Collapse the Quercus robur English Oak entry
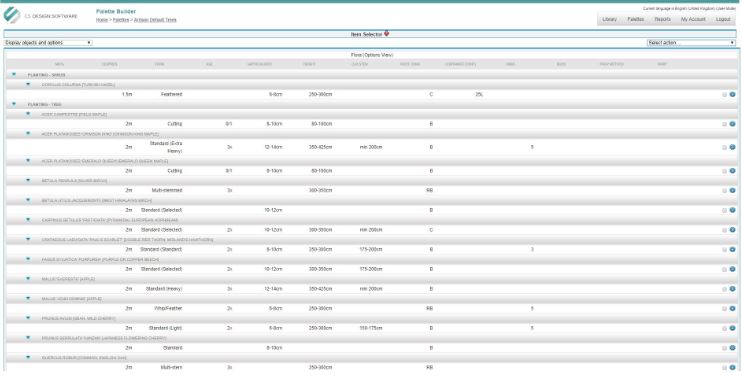Image resolution: width=742 pixels, height=376 pixels. click(28, 357)
